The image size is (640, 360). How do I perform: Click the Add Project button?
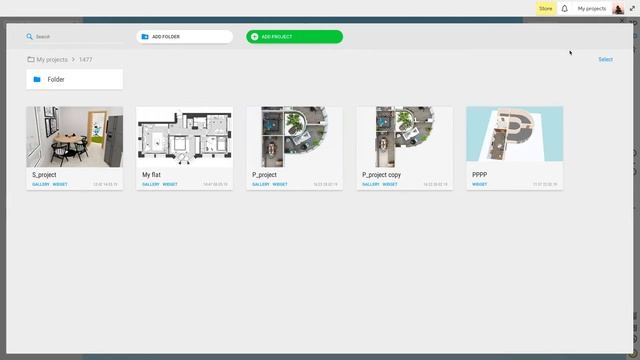pos(294,37)
